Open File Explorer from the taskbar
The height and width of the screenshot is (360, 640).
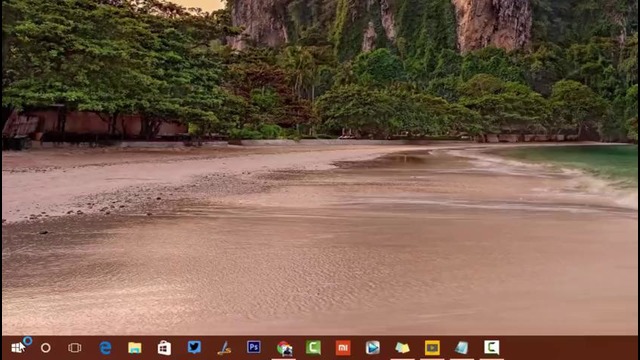pos(135,348)
